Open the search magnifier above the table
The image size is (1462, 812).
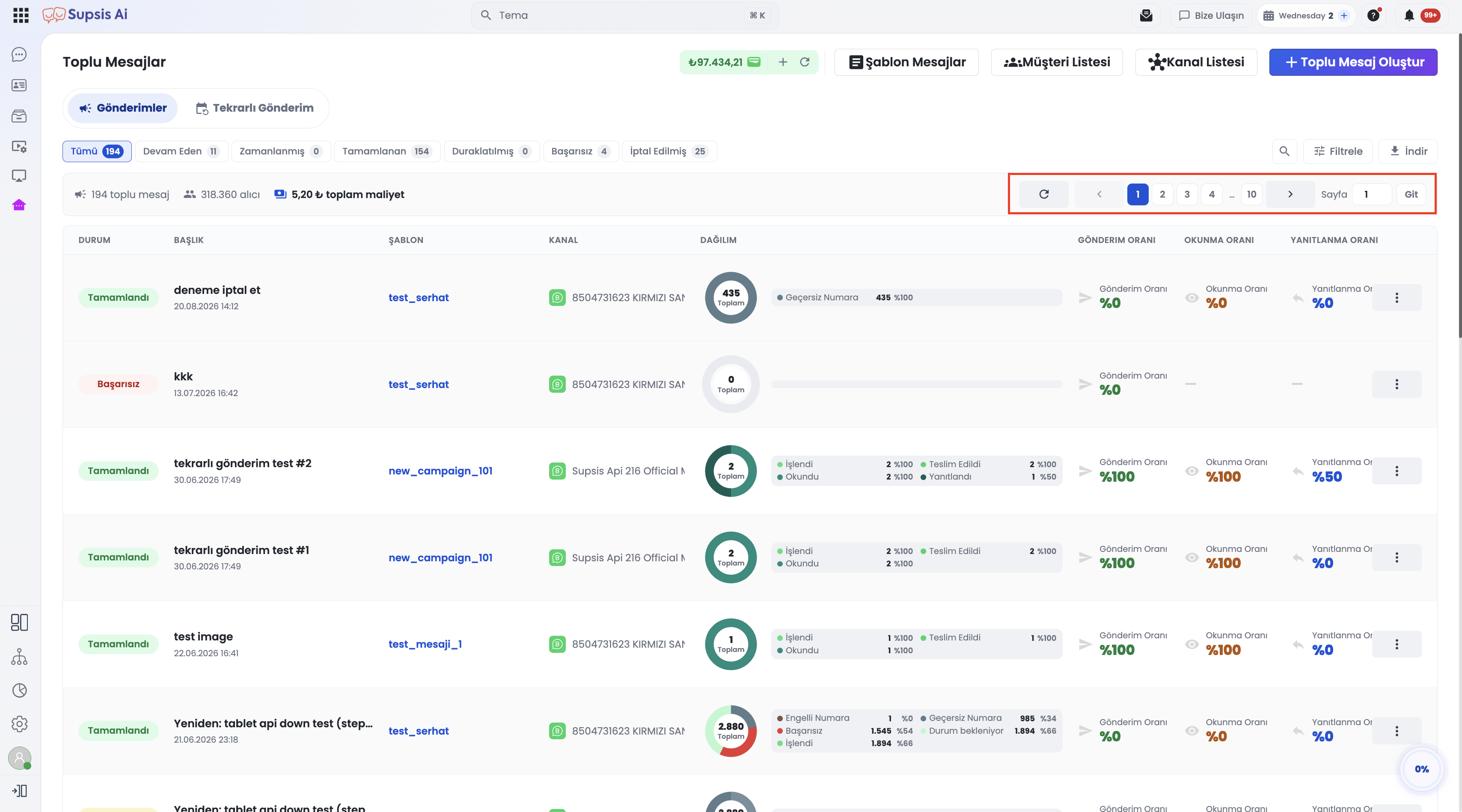(x=1284, y=151)
